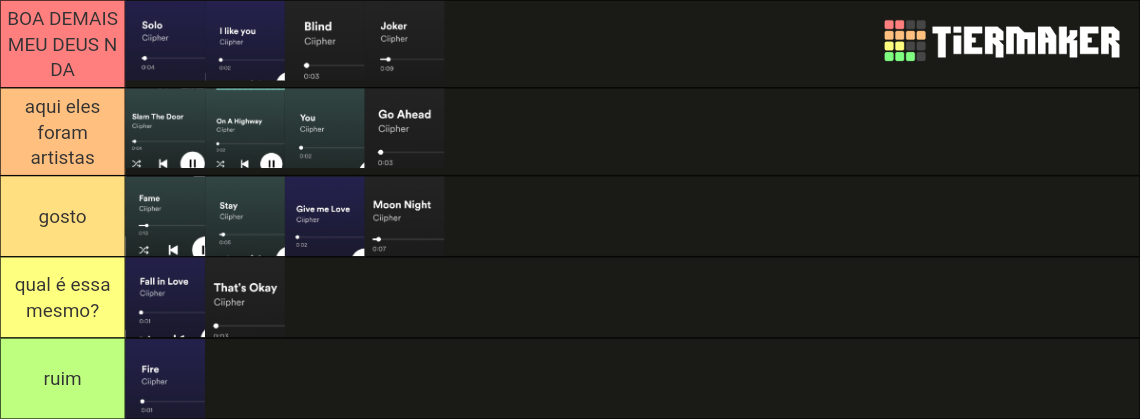The height and width of the screenshot is (419, 1140).
Task: Select the 'aqui eles foram artistas' tier label
Action: pyautogui.click(x=63, y=132)
